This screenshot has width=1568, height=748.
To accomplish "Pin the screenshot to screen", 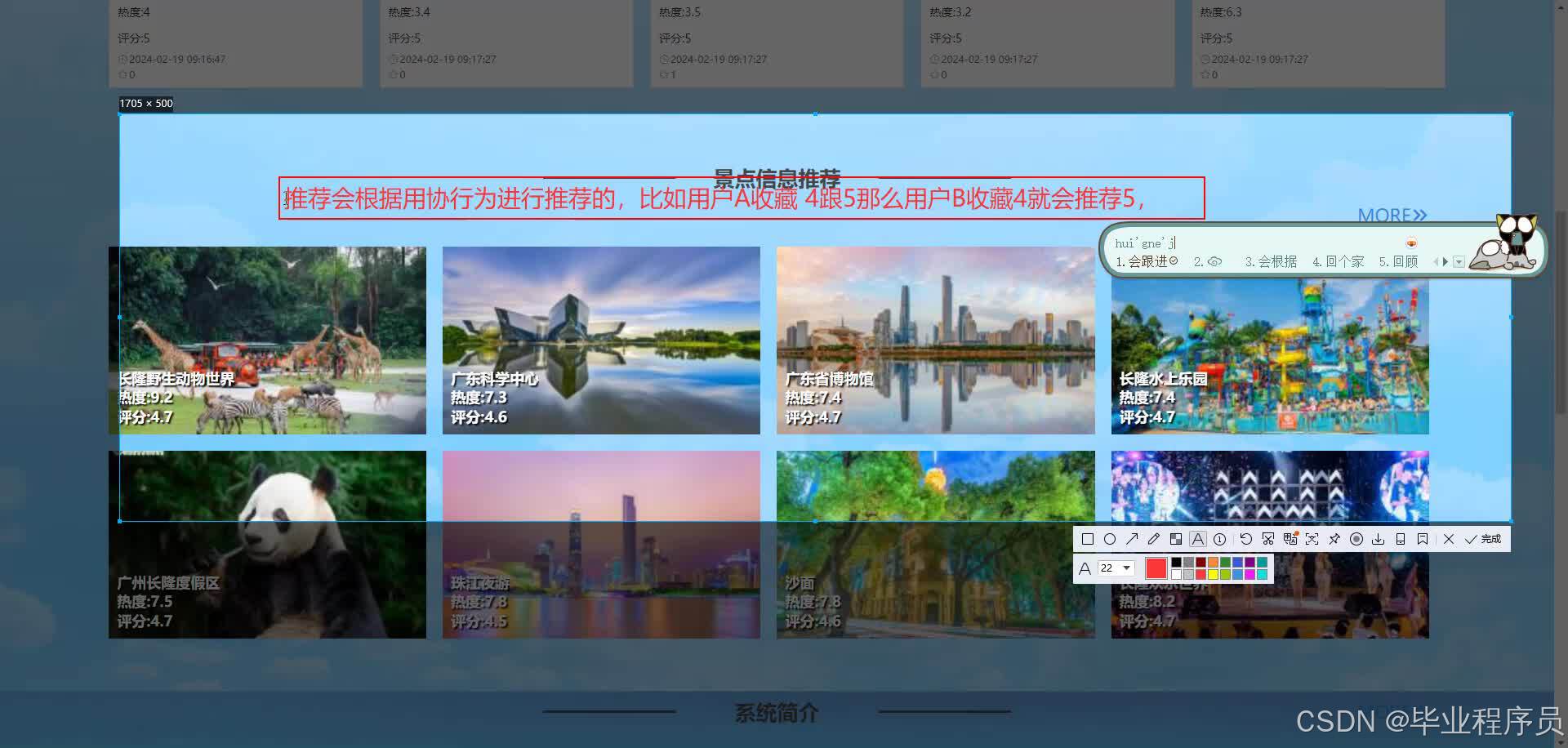I will pos(1334,539).
